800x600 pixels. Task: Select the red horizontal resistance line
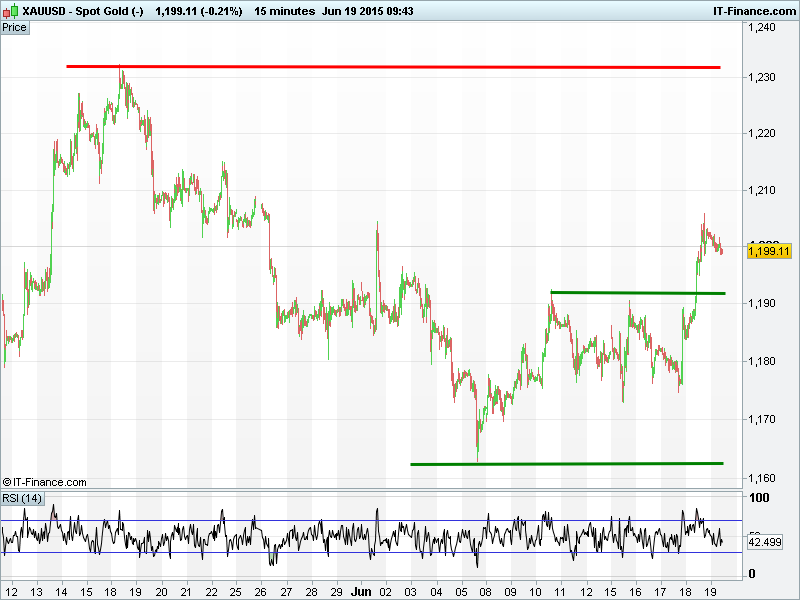point(400,67)
